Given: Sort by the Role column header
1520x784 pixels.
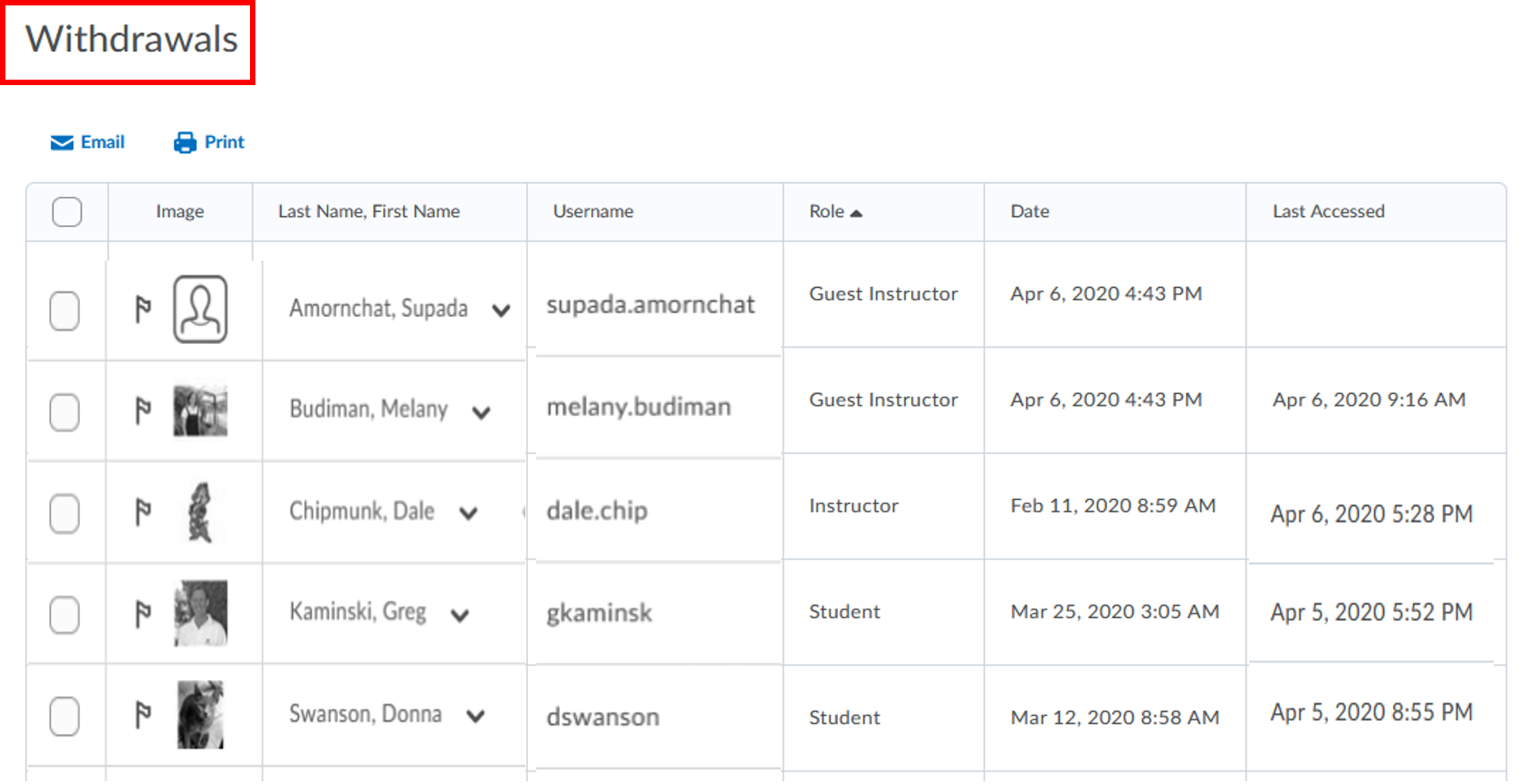Looking at the screenshot, I should 826,211.
